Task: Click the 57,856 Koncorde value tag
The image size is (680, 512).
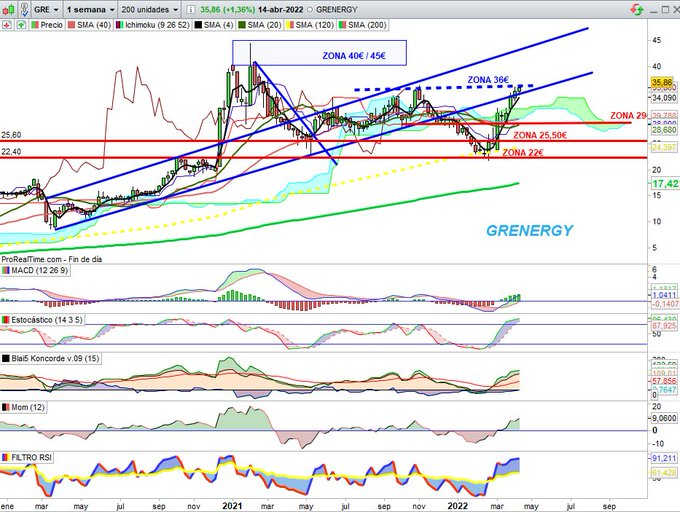Action: point(664,381)
